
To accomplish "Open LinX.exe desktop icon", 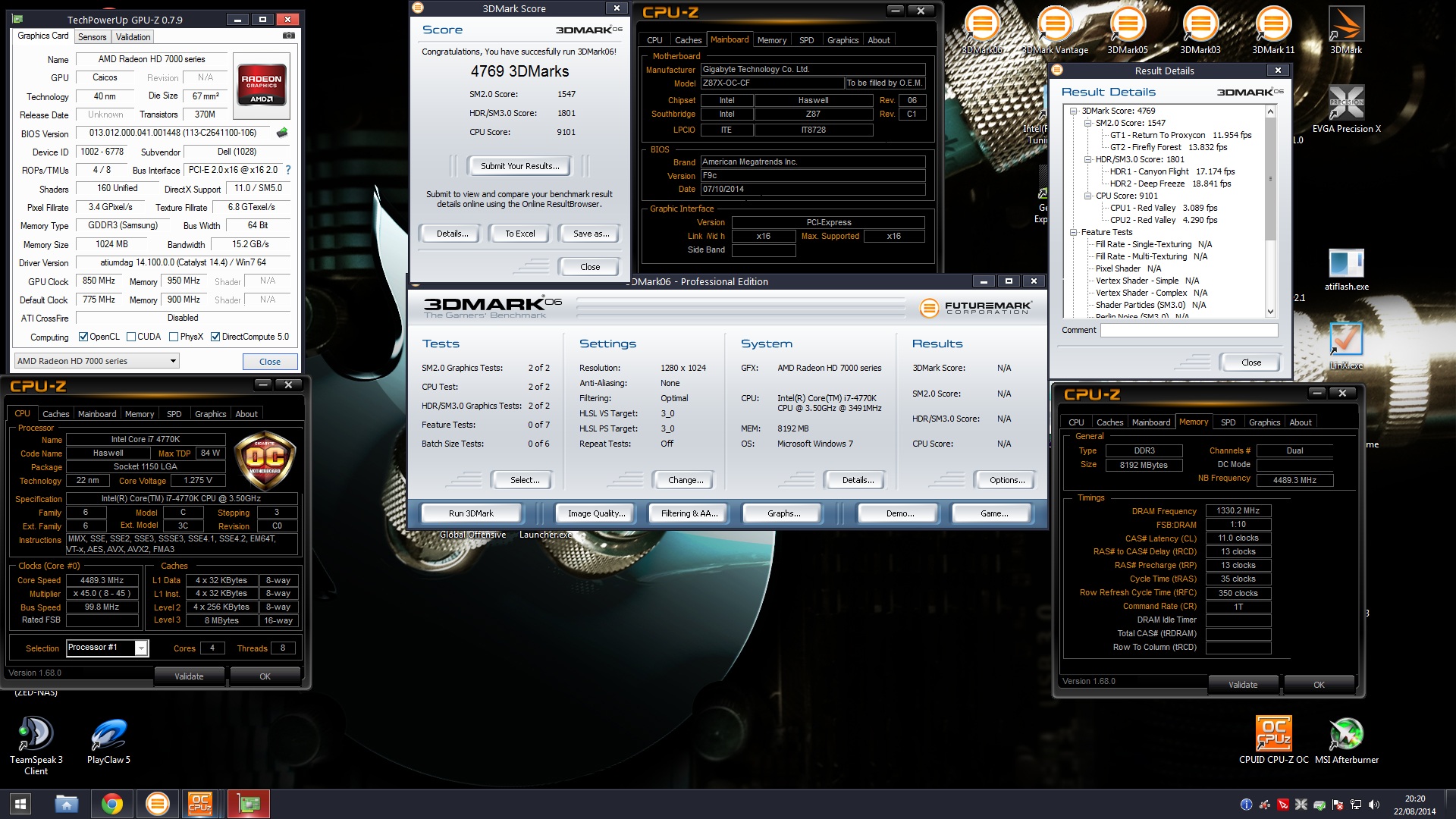I will (1346, 346).
